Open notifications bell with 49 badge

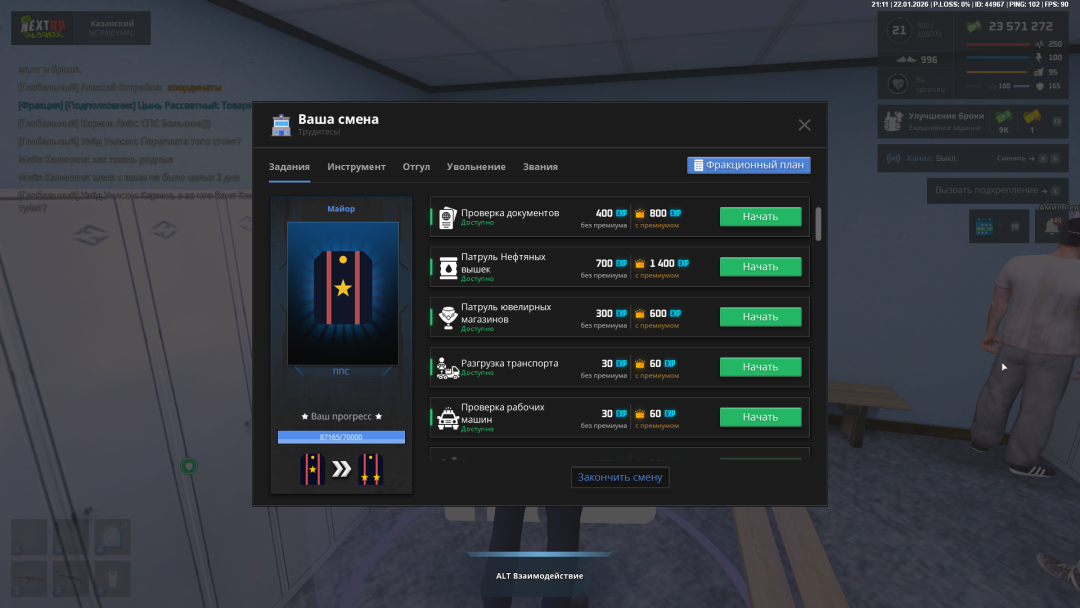click(1051, 227)
